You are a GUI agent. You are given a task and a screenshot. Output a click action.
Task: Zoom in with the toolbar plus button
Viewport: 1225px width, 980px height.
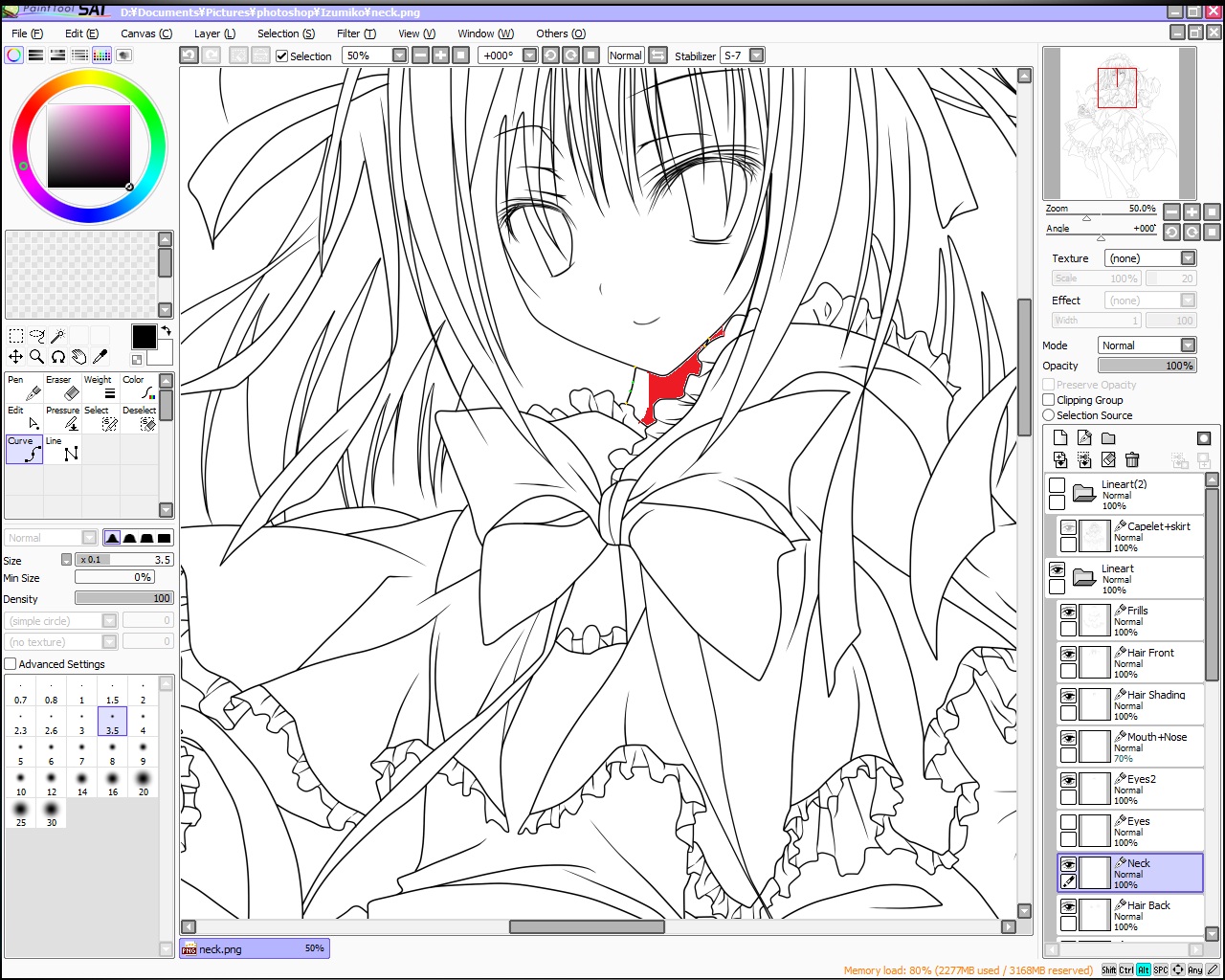(440, 56)
